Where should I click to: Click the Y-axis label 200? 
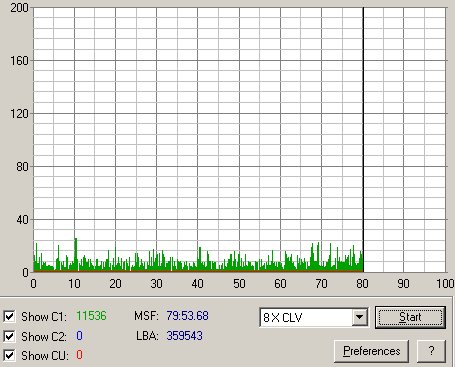[x=19, y=8]
